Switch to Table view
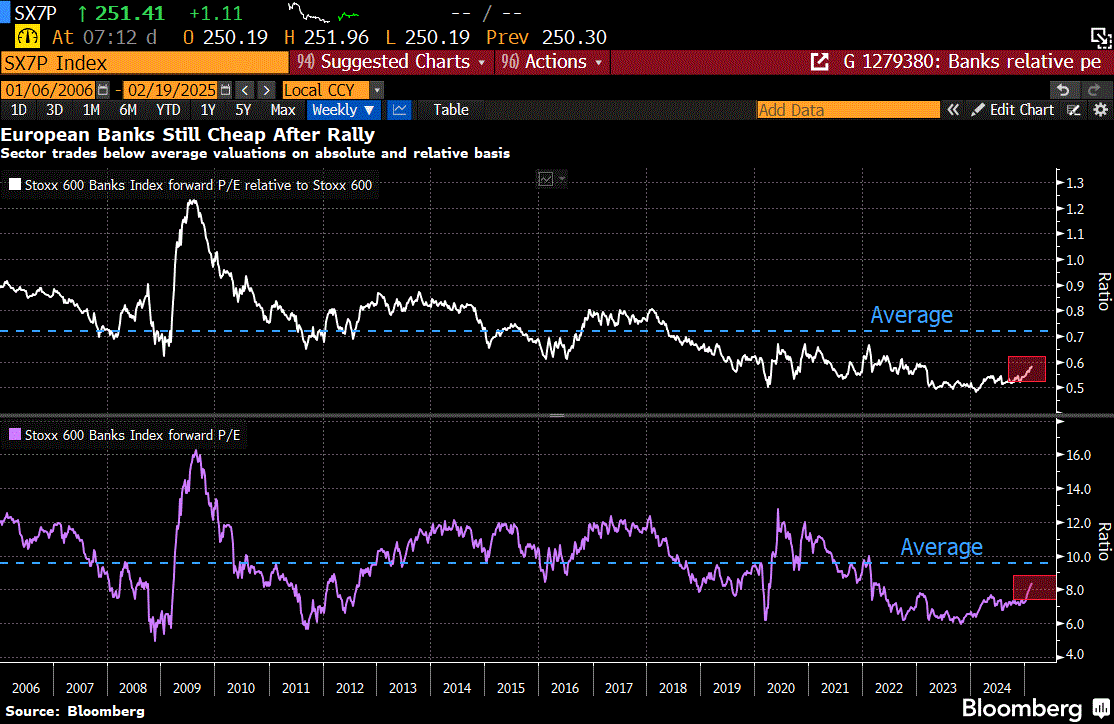Image resolution: width=1114 pixels, height=724 pixels. 451,110
